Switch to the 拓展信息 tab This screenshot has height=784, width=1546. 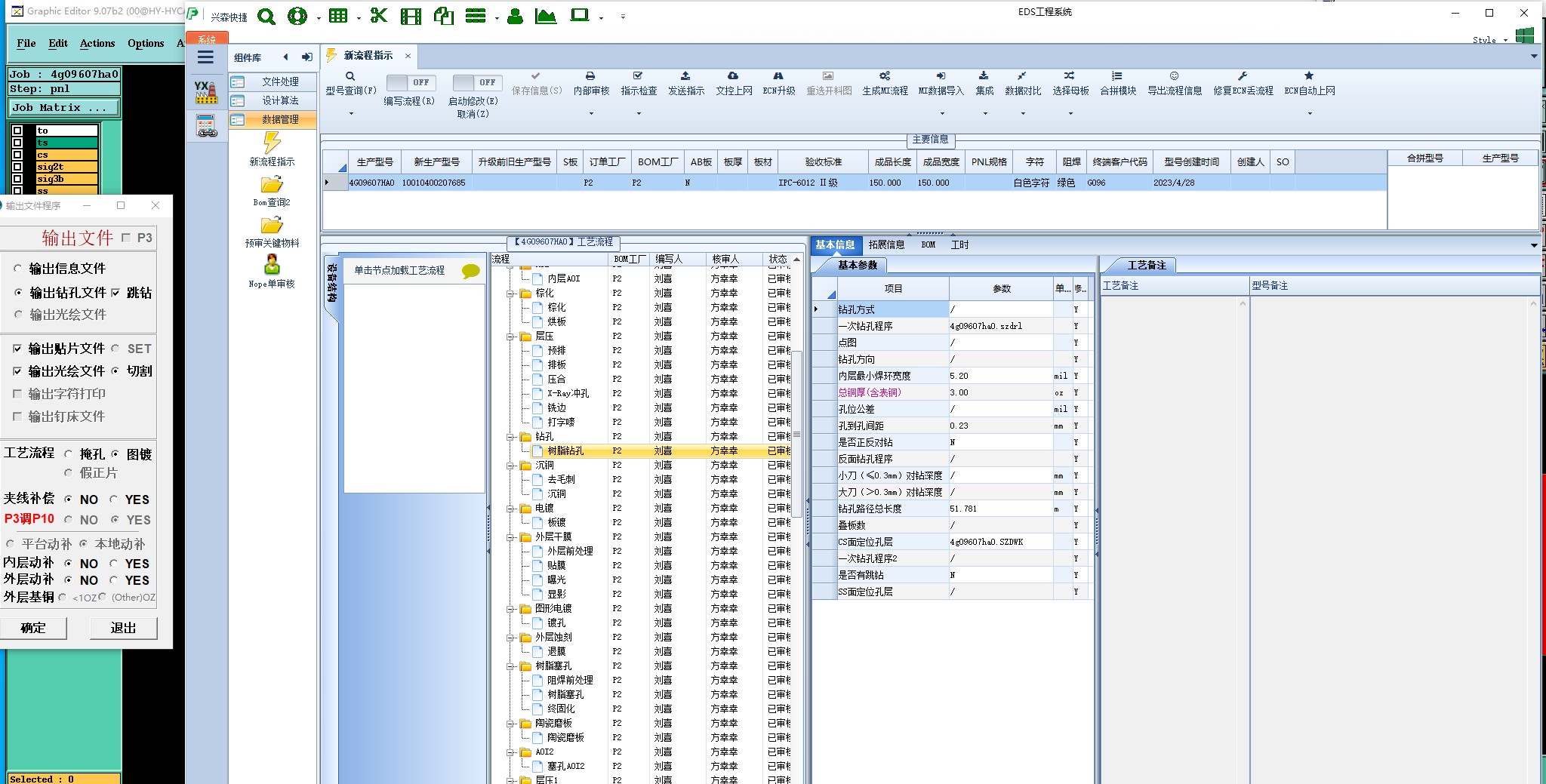(x=886, y=245)
